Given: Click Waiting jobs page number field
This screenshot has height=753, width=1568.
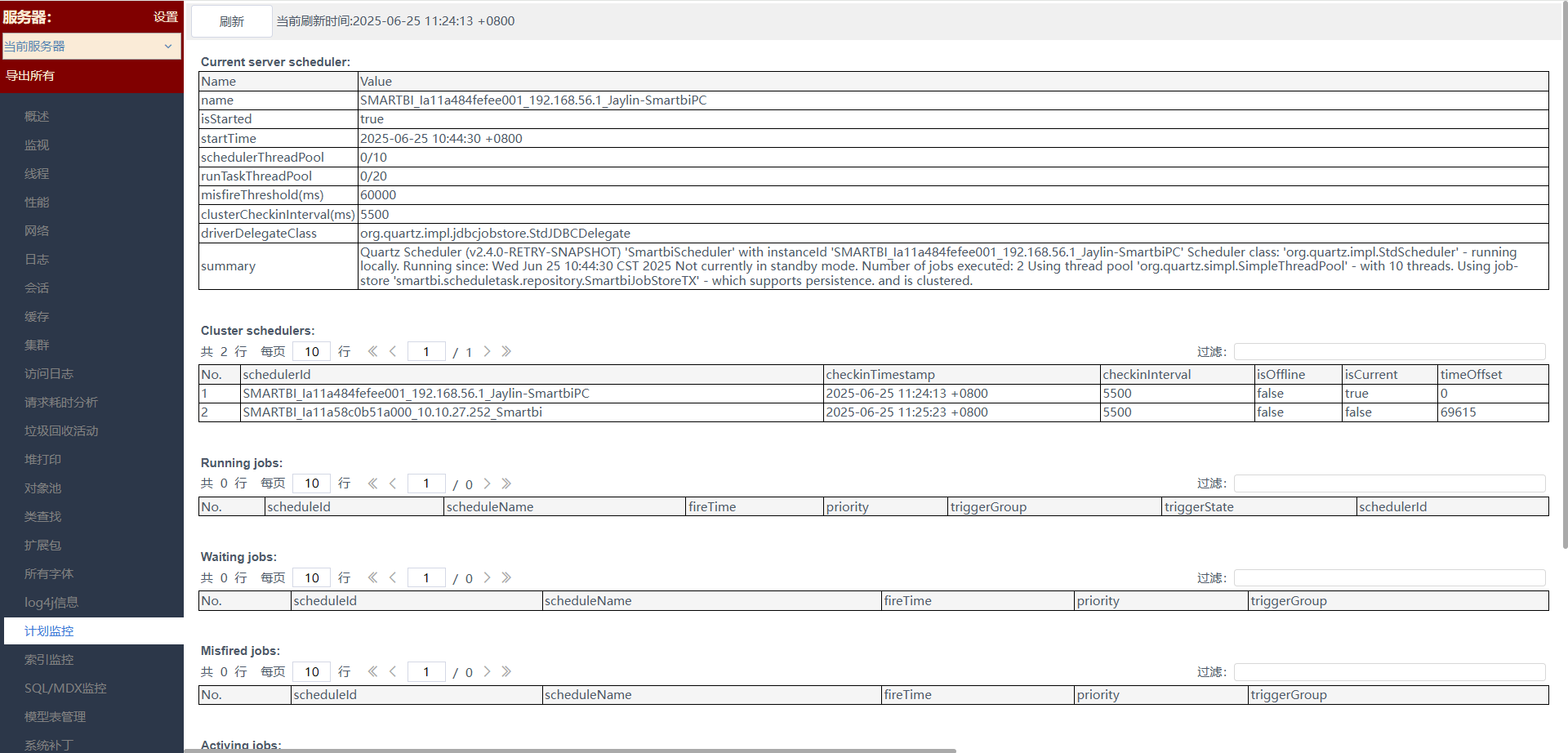Looking at the screenshot, I should point(426,577).
